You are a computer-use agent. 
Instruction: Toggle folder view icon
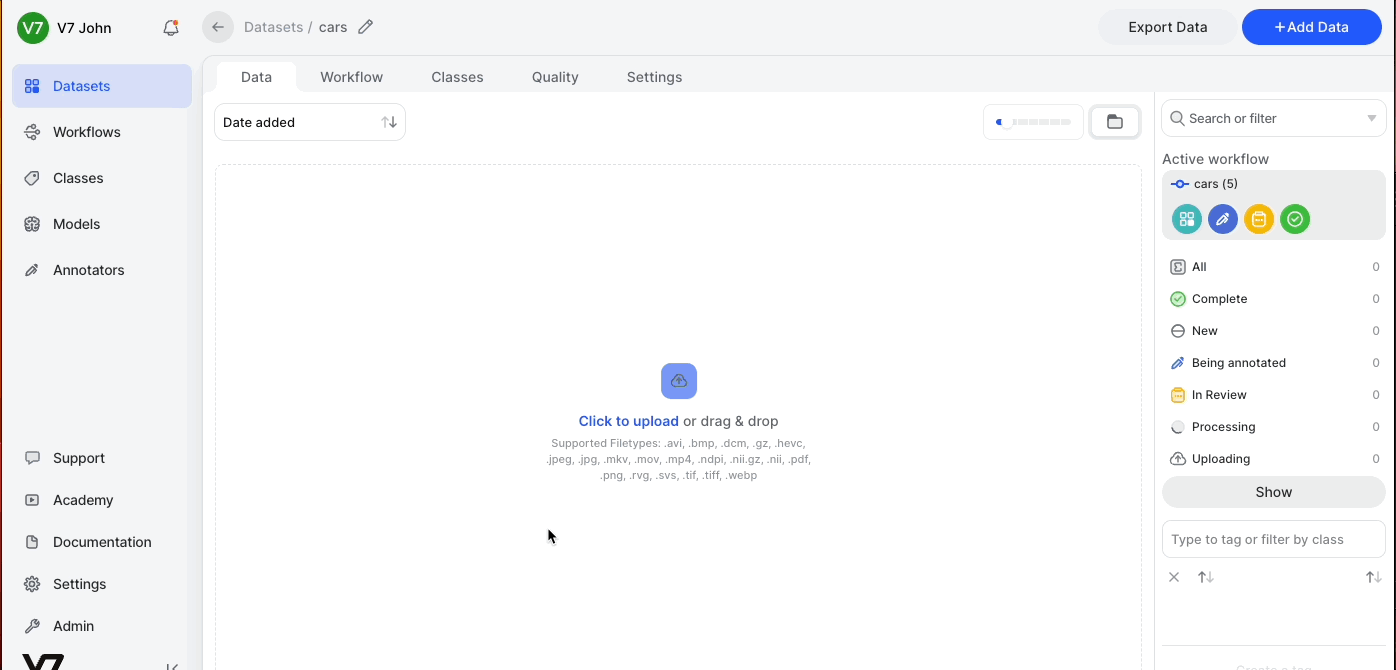pos(1115,122)
